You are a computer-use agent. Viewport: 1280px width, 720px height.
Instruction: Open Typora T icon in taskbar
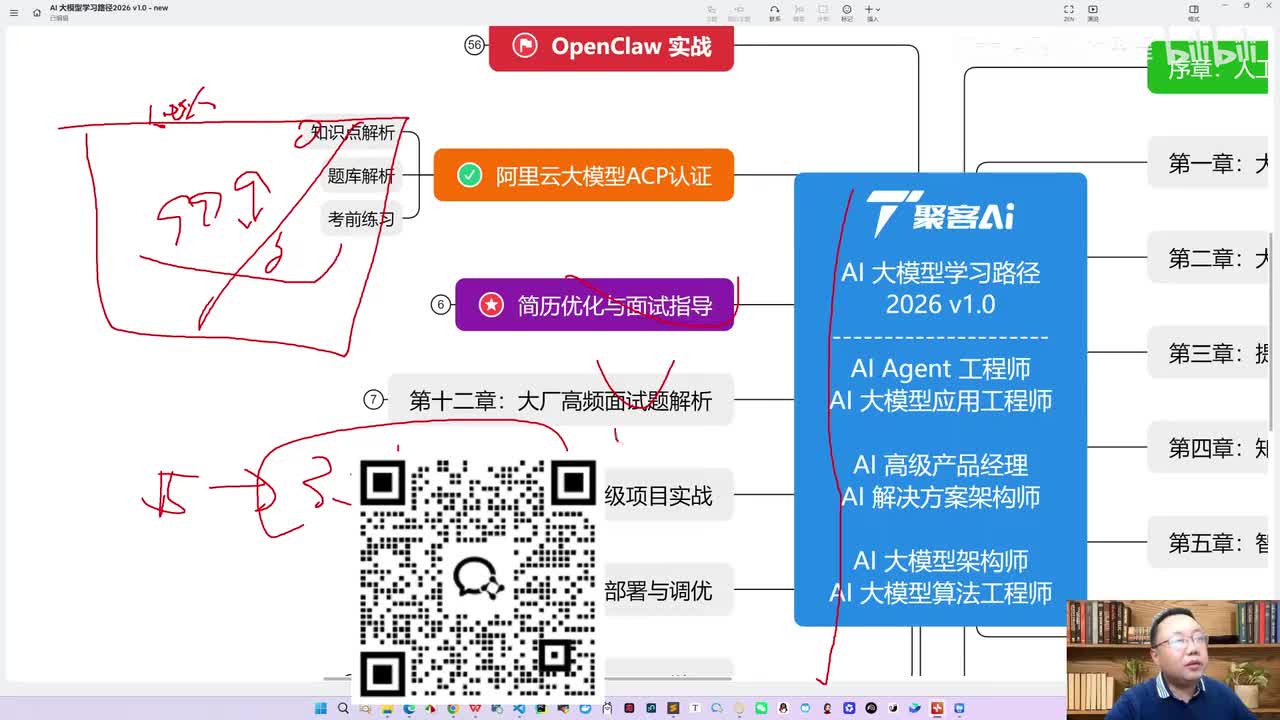694,708
